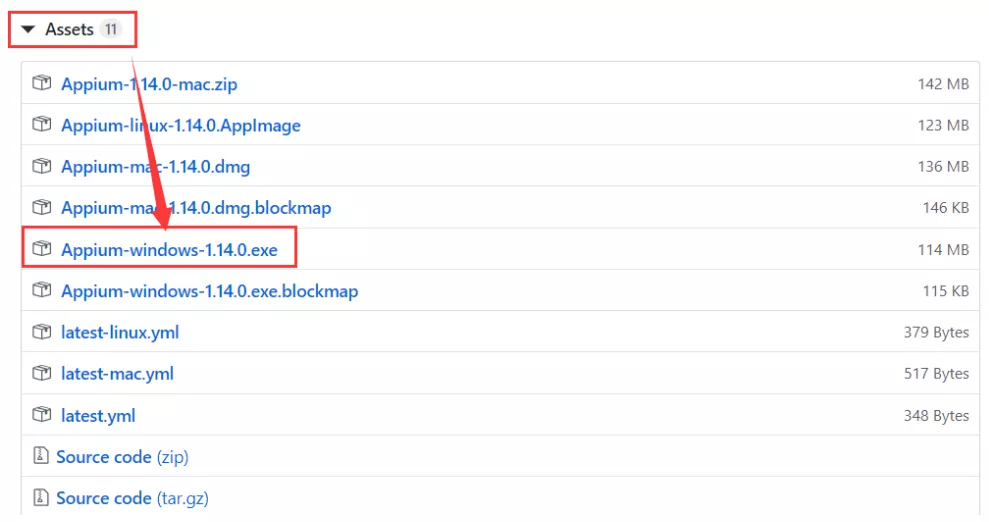Click package icon beside Appium-windows exe.blockmap
Viewport: 989px width, 522px height.
tap(42, 289)
